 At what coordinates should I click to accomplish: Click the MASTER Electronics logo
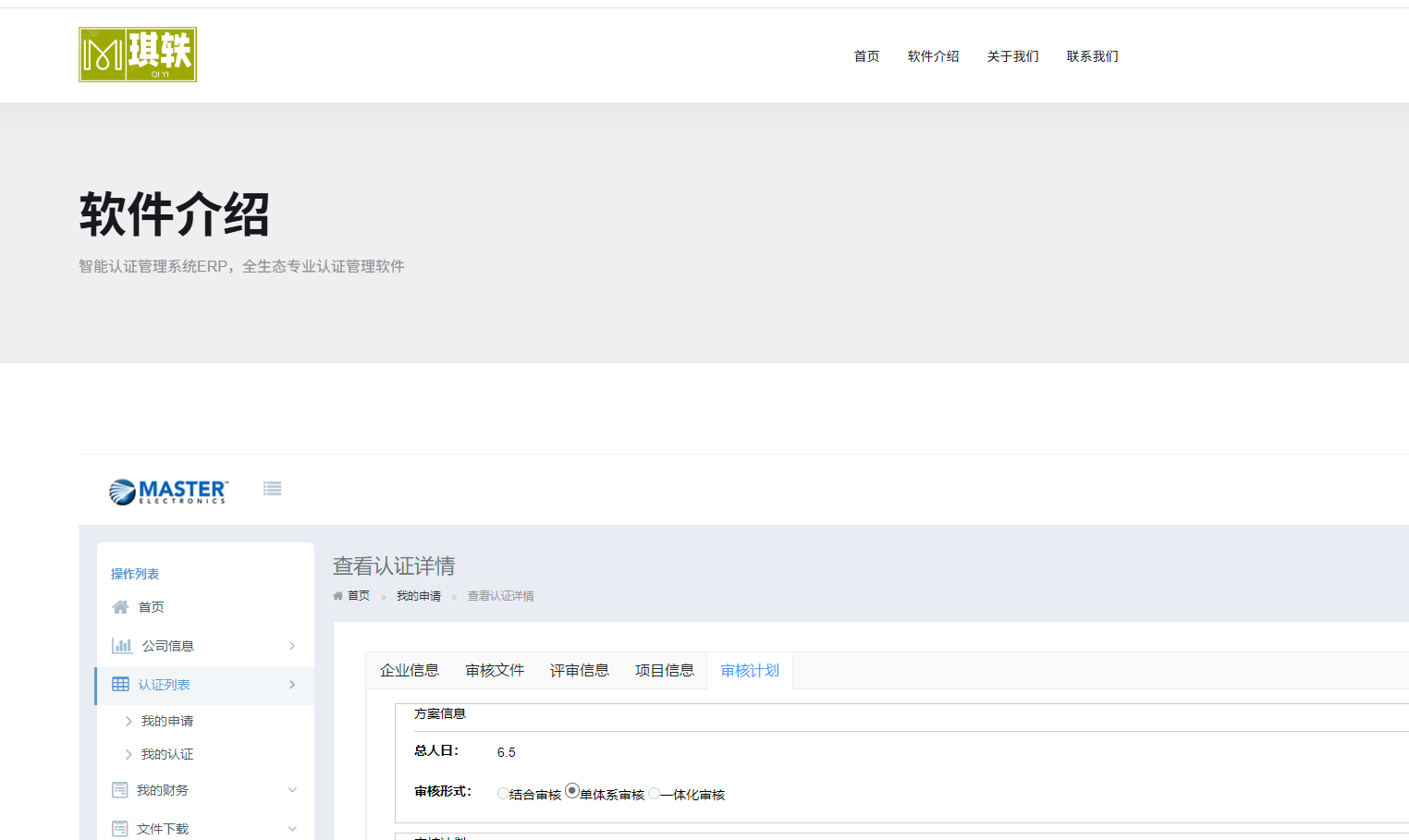[168, 492]
